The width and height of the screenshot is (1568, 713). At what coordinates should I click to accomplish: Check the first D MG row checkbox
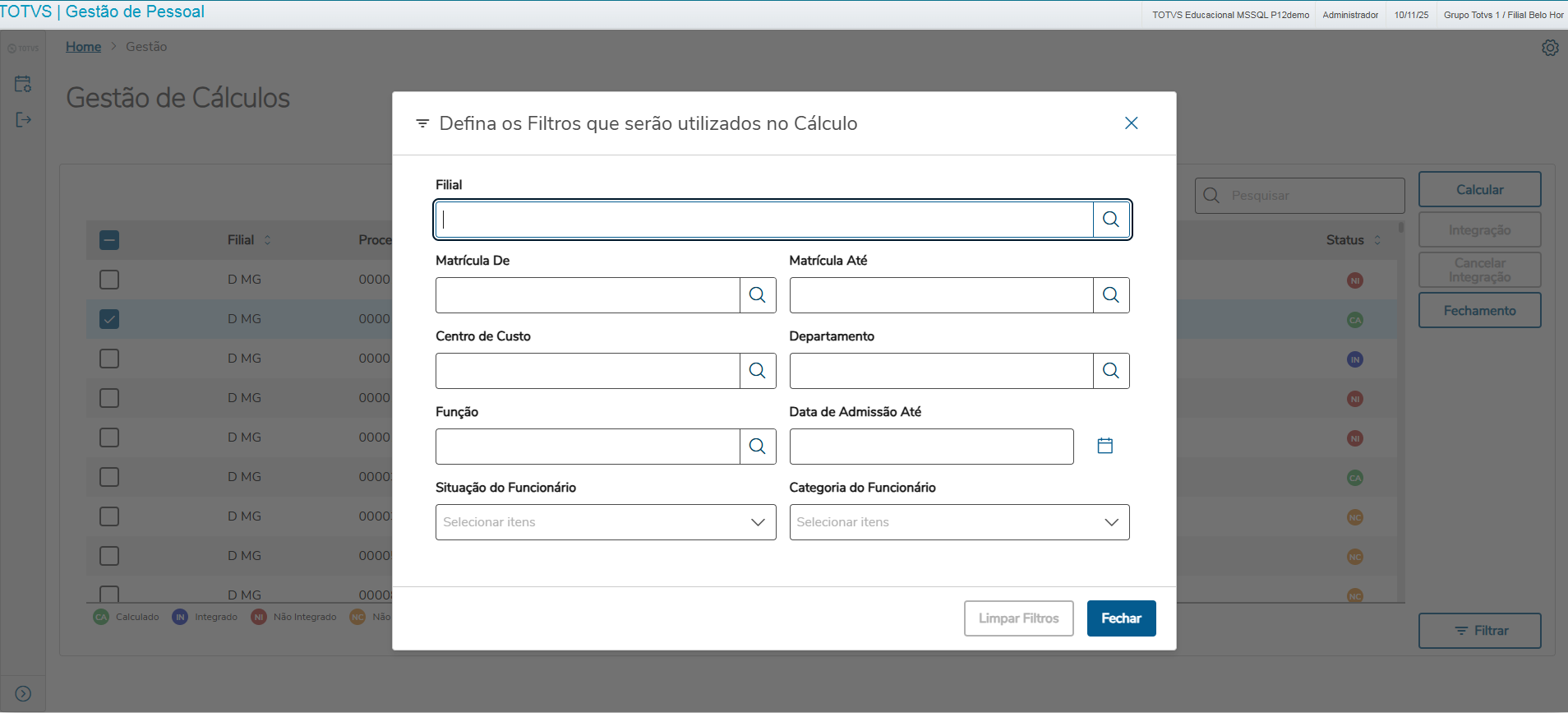(109, 280)
